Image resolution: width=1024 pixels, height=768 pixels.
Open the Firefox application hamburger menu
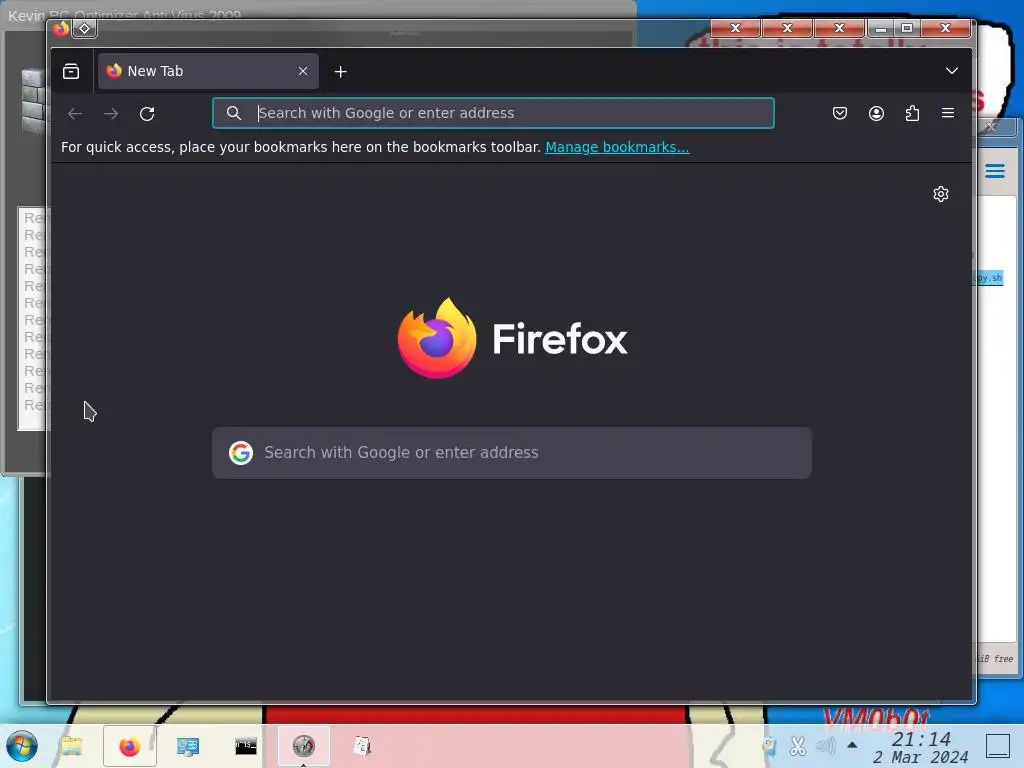[x=948, y=113]
